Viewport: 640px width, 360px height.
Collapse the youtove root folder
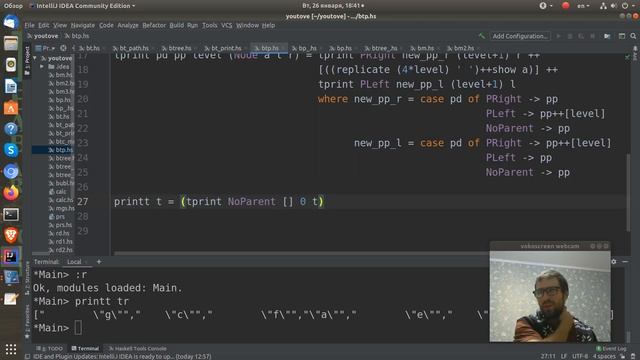pyautogui.click(x=35, y=58)
